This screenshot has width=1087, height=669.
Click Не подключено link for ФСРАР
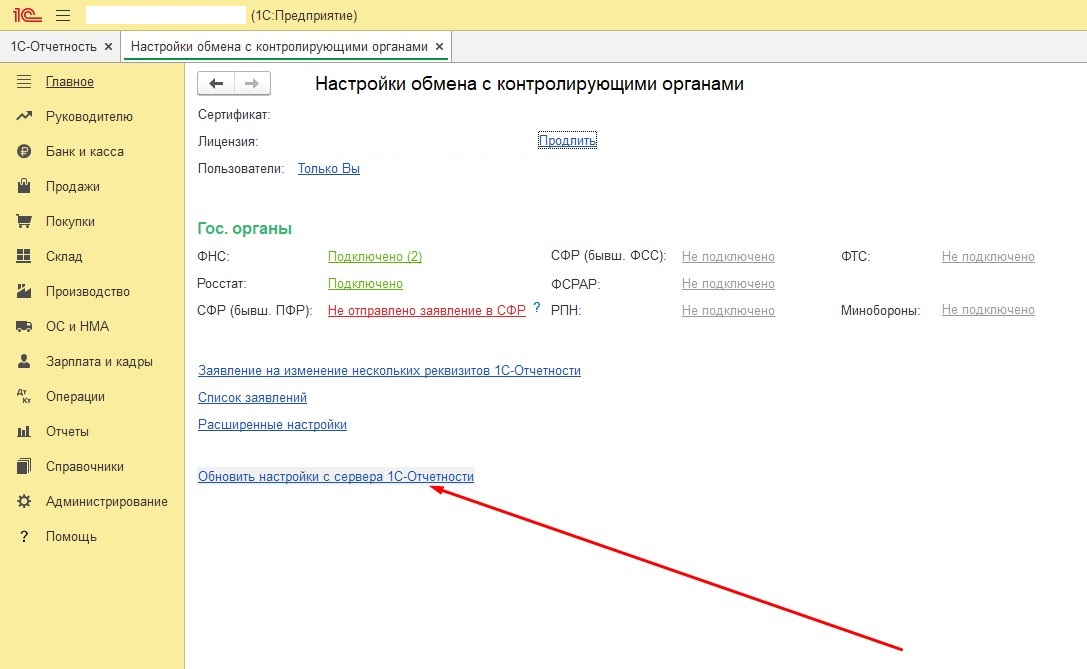[x=728, y=284]
